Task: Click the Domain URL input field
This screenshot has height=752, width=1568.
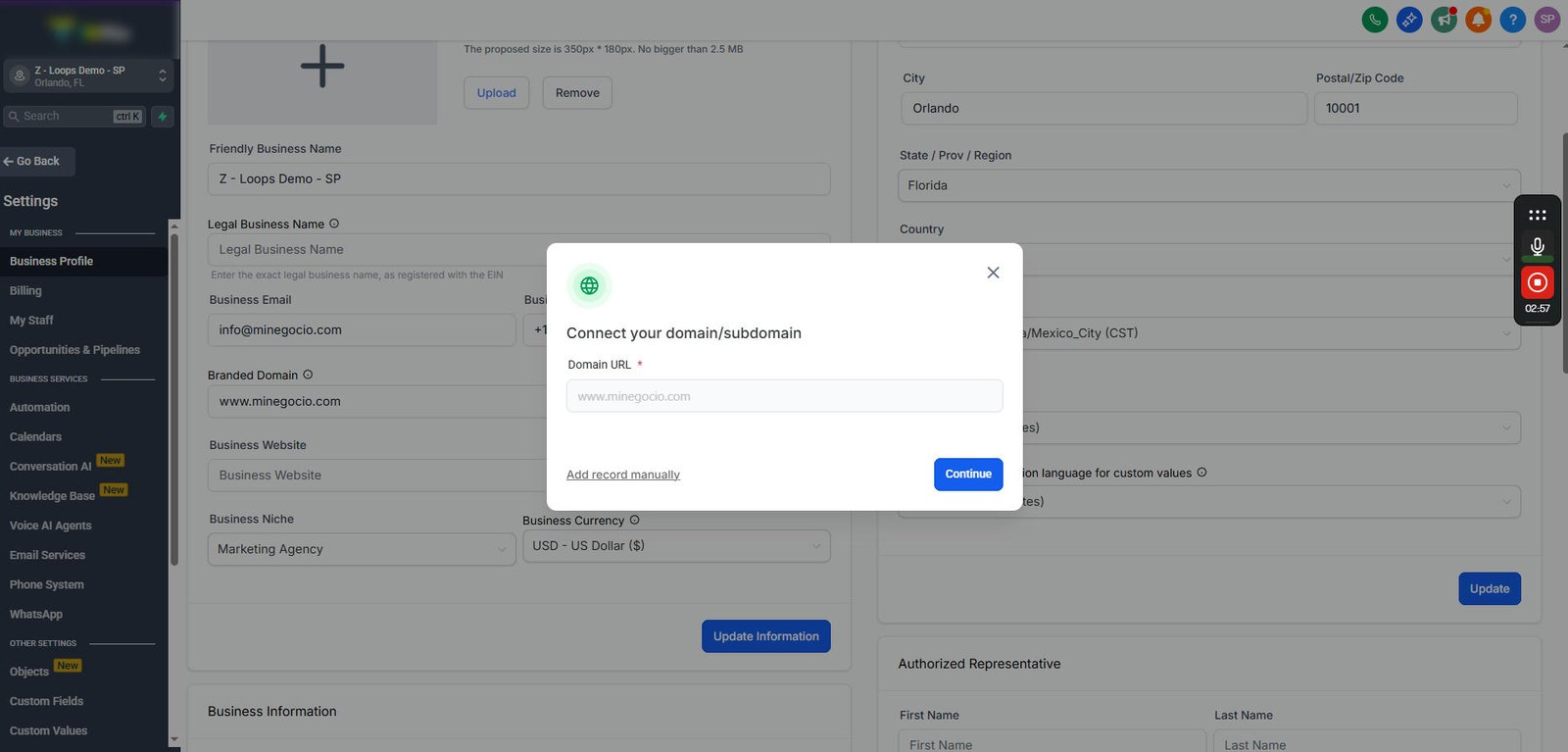Action: [785, 396]
